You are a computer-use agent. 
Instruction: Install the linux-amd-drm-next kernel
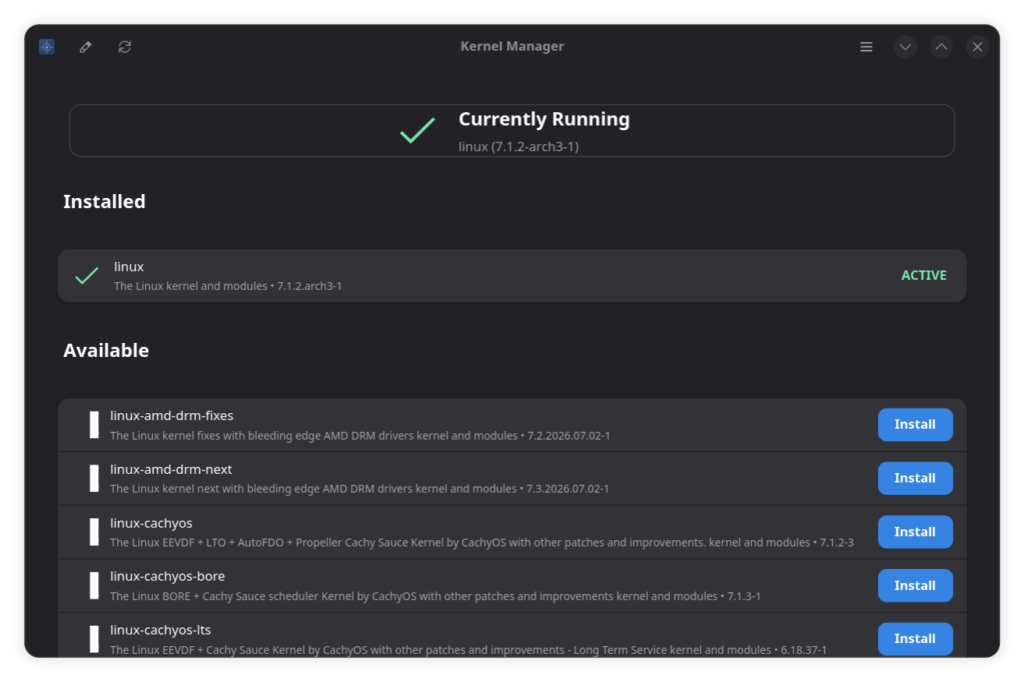(915, 478)
